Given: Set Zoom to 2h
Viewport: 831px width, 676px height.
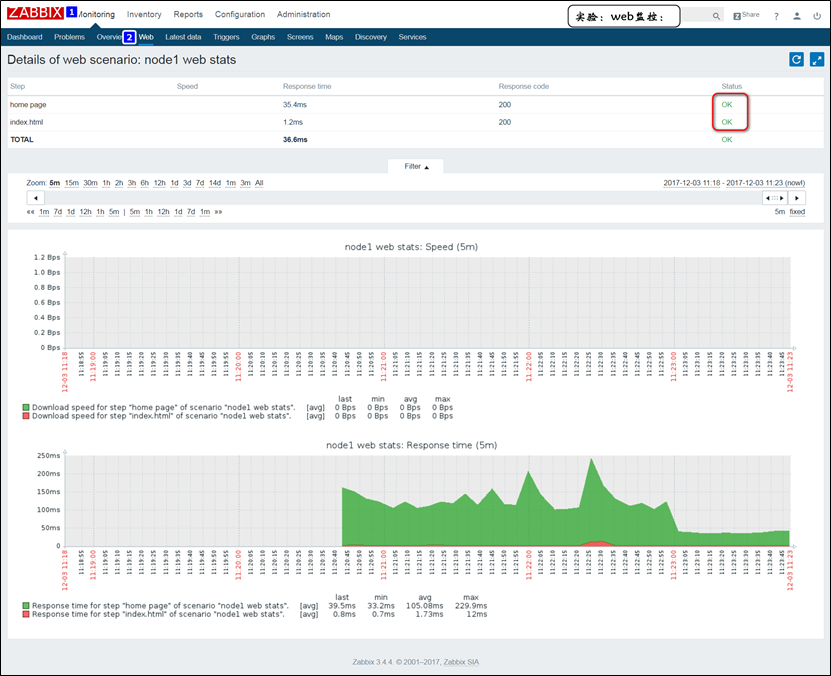Looking at the screenshot, I should pyautogui.click(x=119, y=183).
